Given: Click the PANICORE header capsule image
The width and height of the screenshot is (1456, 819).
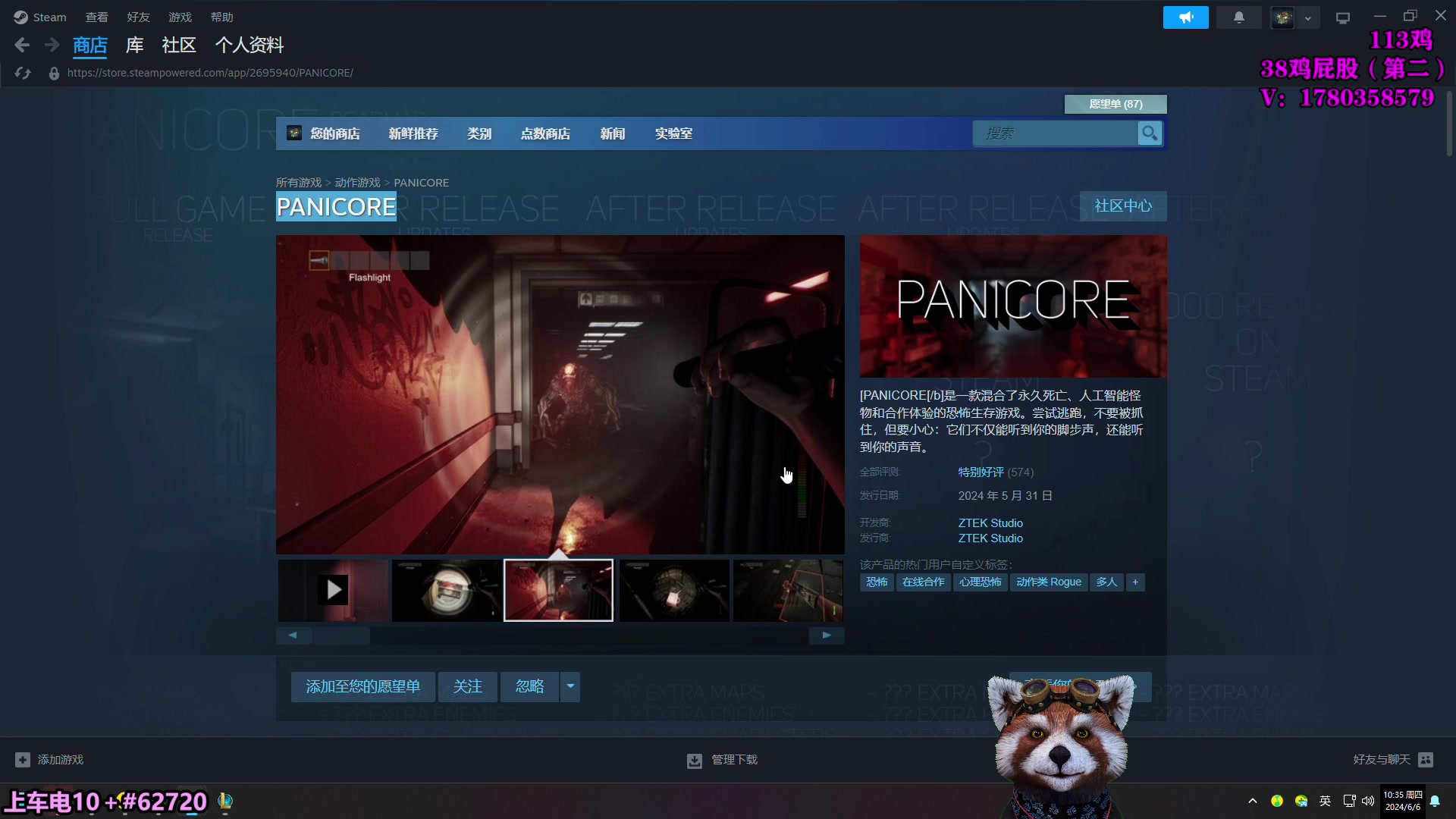Looking at the screenshot, I should pyautogui.click(x=1013, y=306).
